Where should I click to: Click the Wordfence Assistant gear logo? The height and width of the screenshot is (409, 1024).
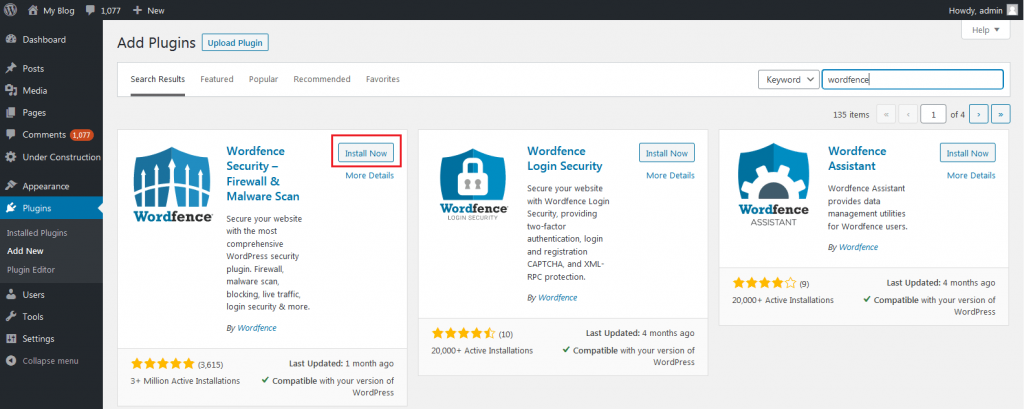coord(774,184)
